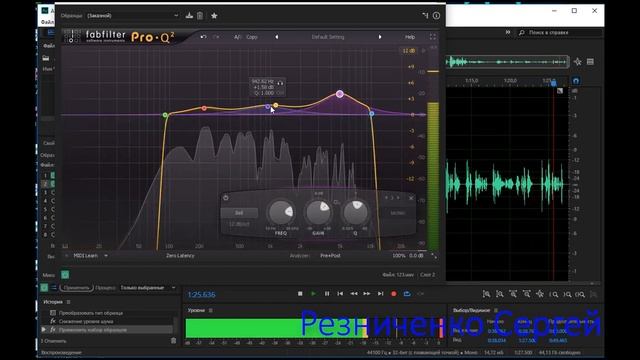Open the Stereo placement selector in band panel

click(397, 213)
